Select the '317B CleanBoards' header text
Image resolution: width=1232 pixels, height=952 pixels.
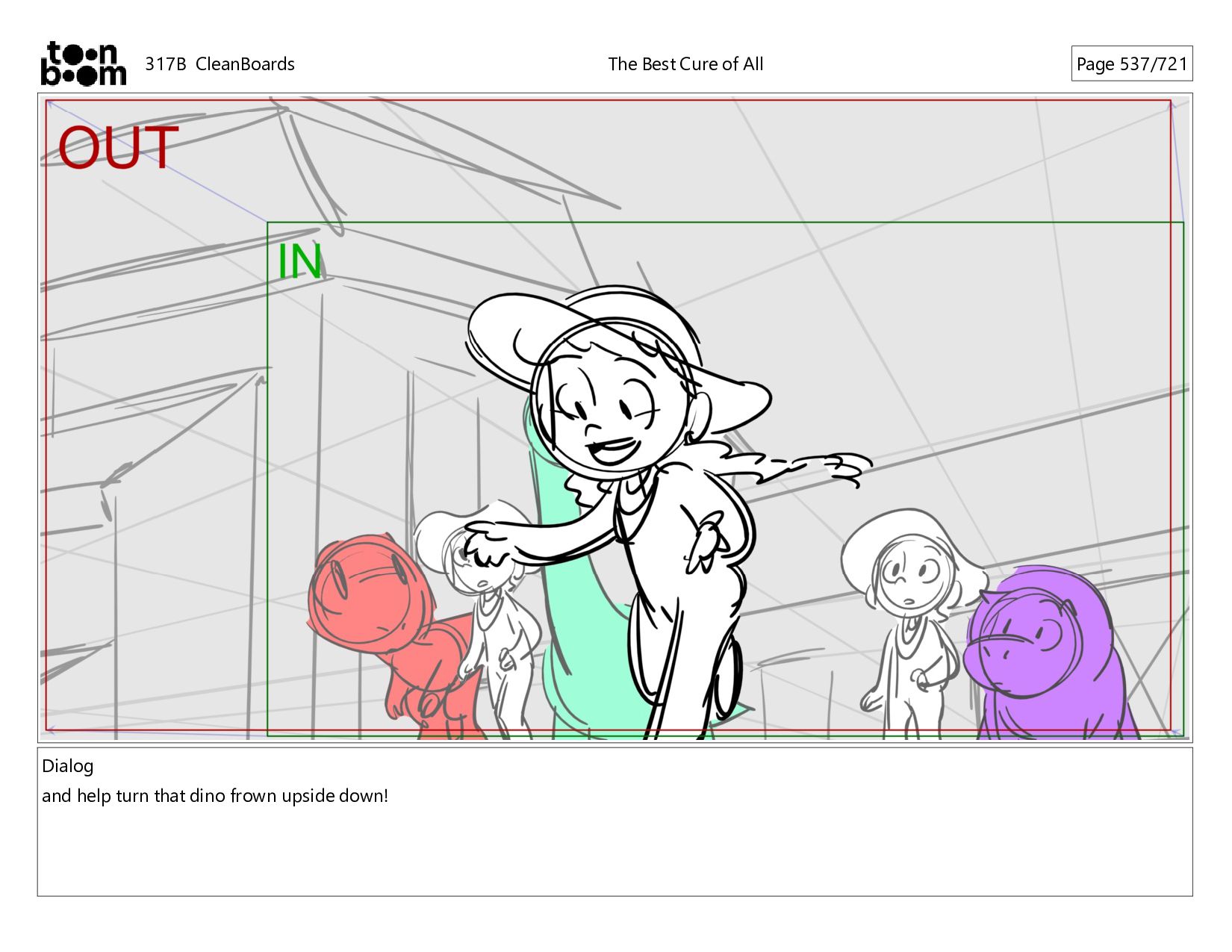pyautogui.click(x=220, y=64)
